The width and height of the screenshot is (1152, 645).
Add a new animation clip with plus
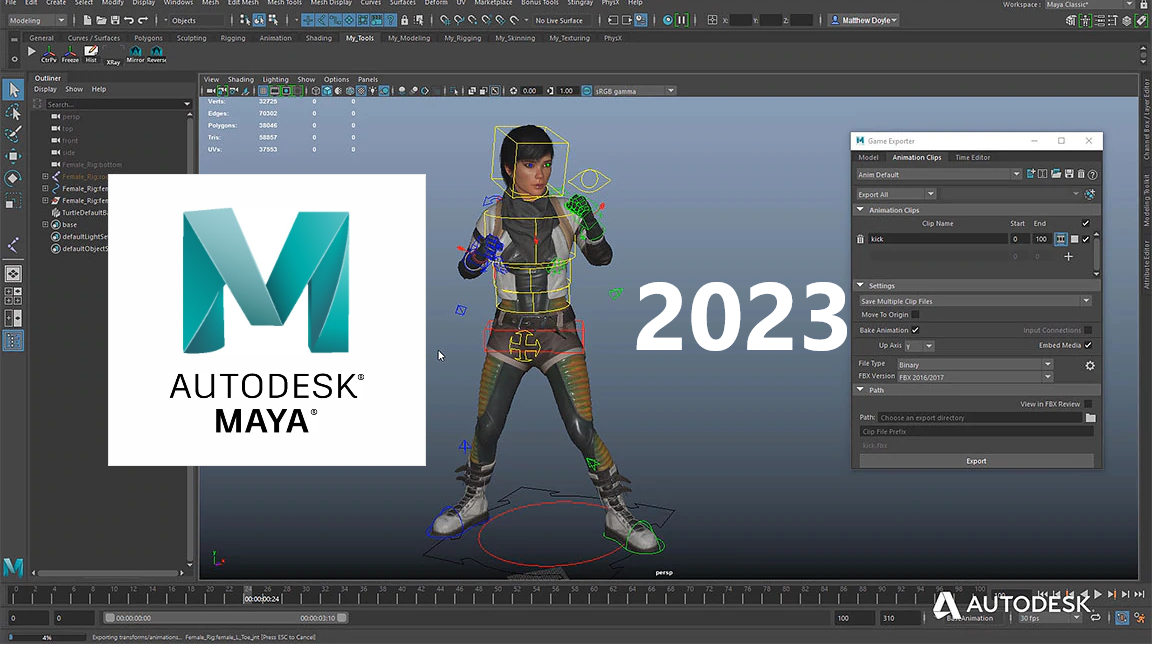pos(1068,257)
